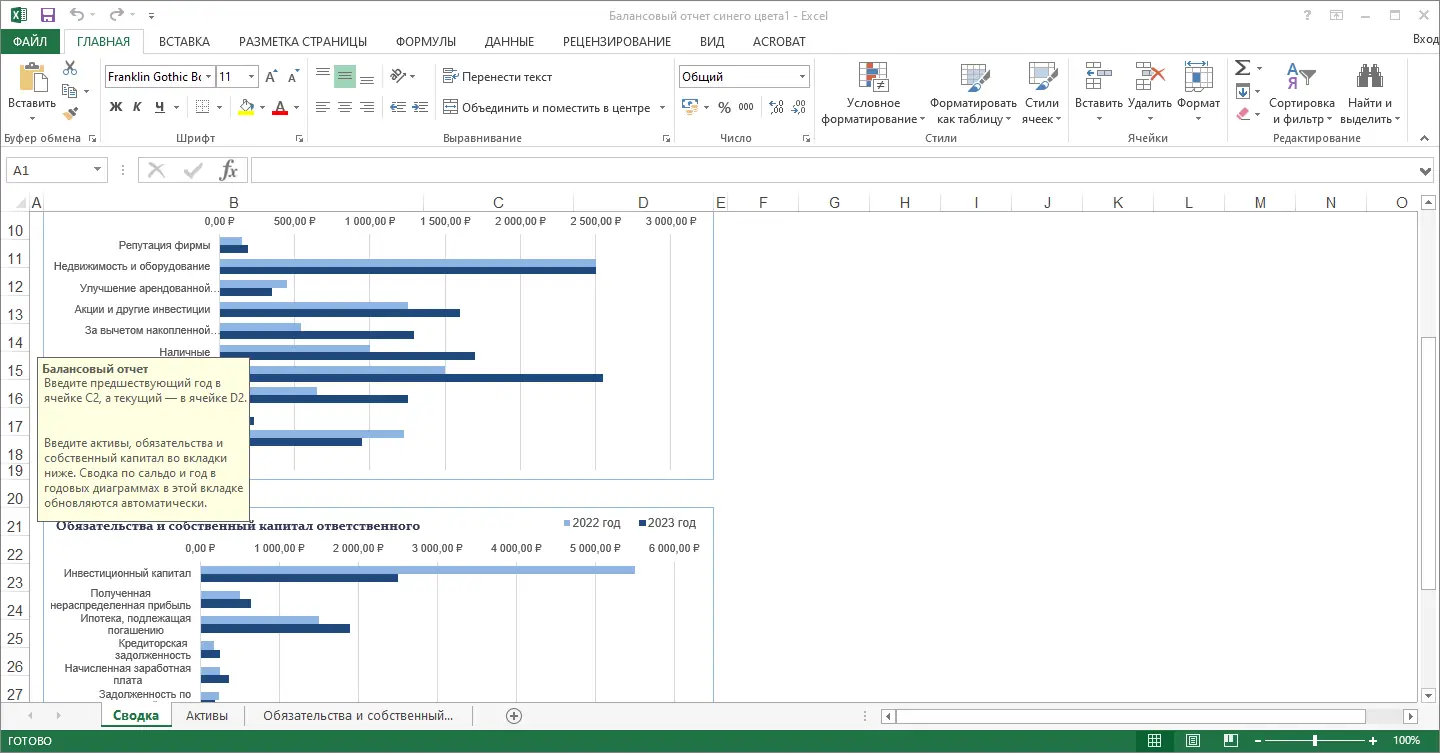Switch to Page Break Preview in status bar
The height and width of the screenshot is (753, 1440).
coord(1232,741)
